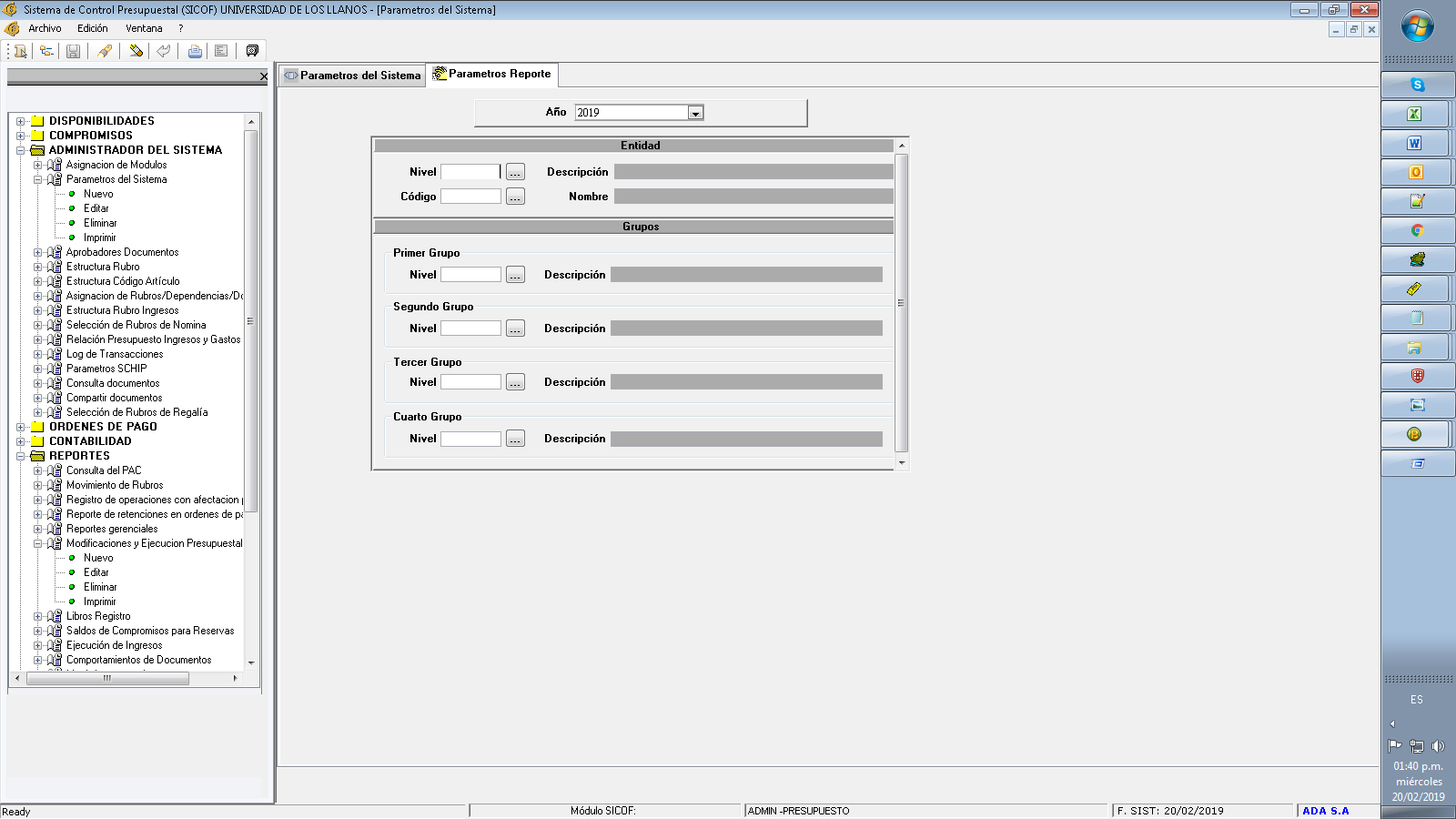Open Skype from the taskbar
This screenshot has height=819, width=1456.
1417,85
